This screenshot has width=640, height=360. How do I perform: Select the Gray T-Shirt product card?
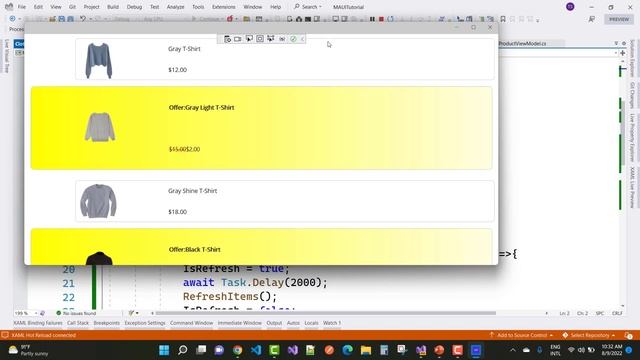pyautogui.click(x=284, y=59)
